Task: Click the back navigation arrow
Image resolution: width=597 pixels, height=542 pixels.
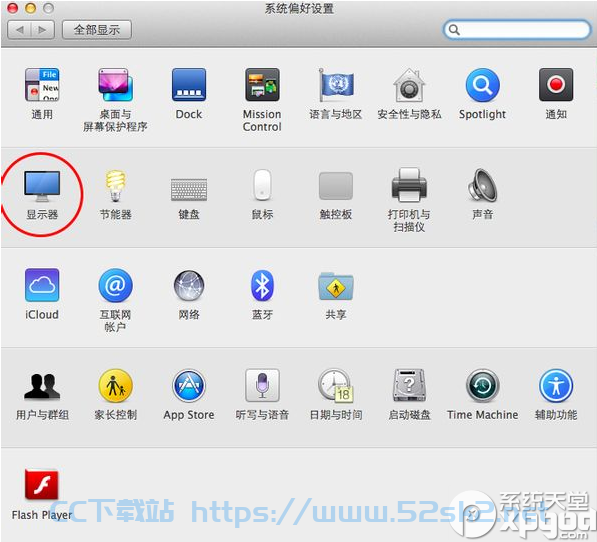Action: (19, 30)
